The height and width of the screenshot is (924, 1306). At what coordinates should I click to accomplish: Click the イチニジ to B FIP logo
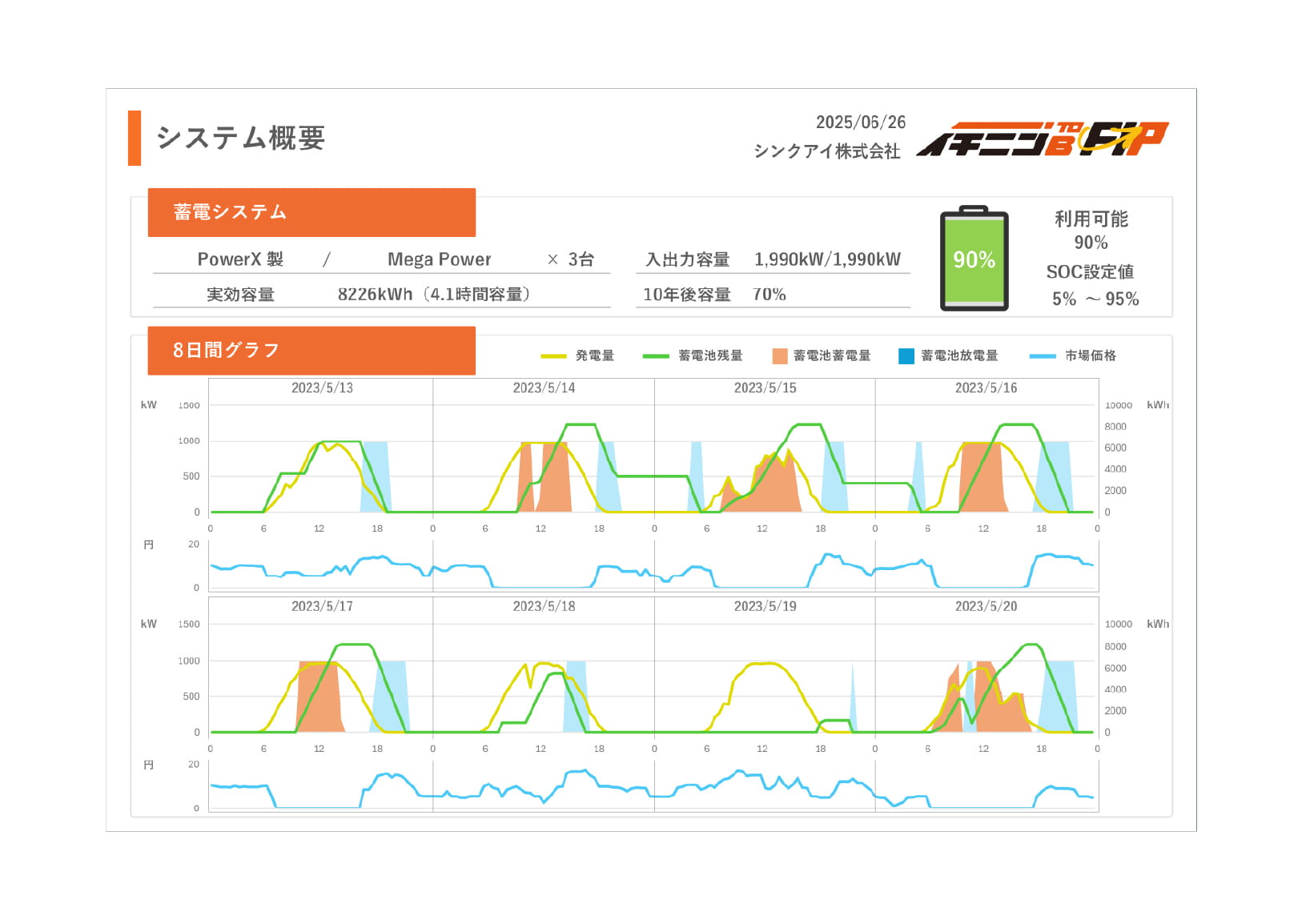click(1043, 139)
